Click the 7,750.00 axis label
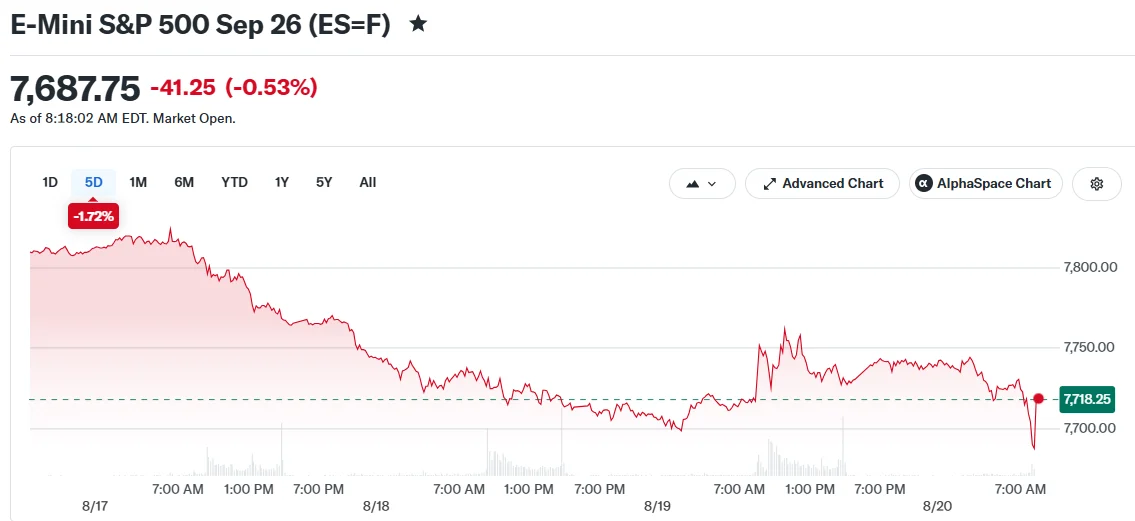1135x521 pixels. (x=1089, y=347)
